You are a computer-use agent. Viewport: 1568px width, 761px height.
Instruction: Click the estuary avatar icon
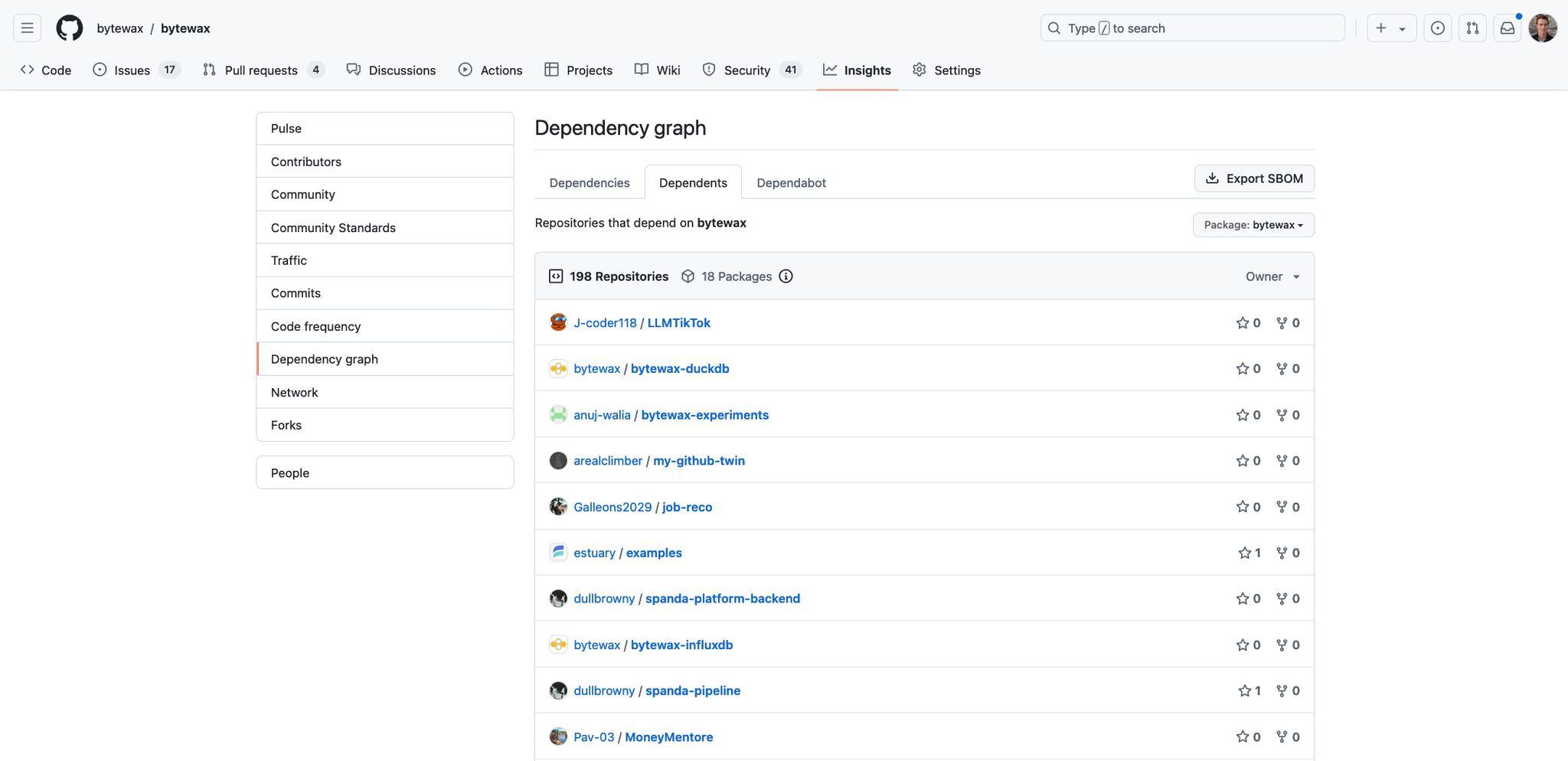tap(558, 552)
